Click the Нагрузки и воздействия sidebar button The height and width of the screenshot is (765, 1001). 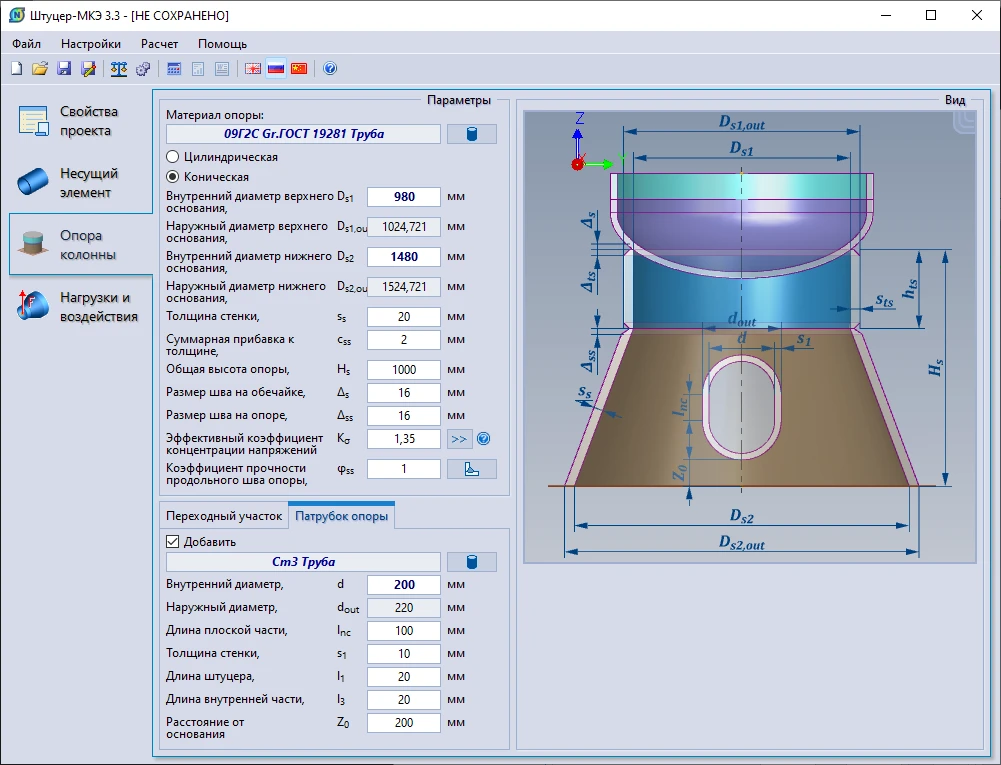pos(80,307)
